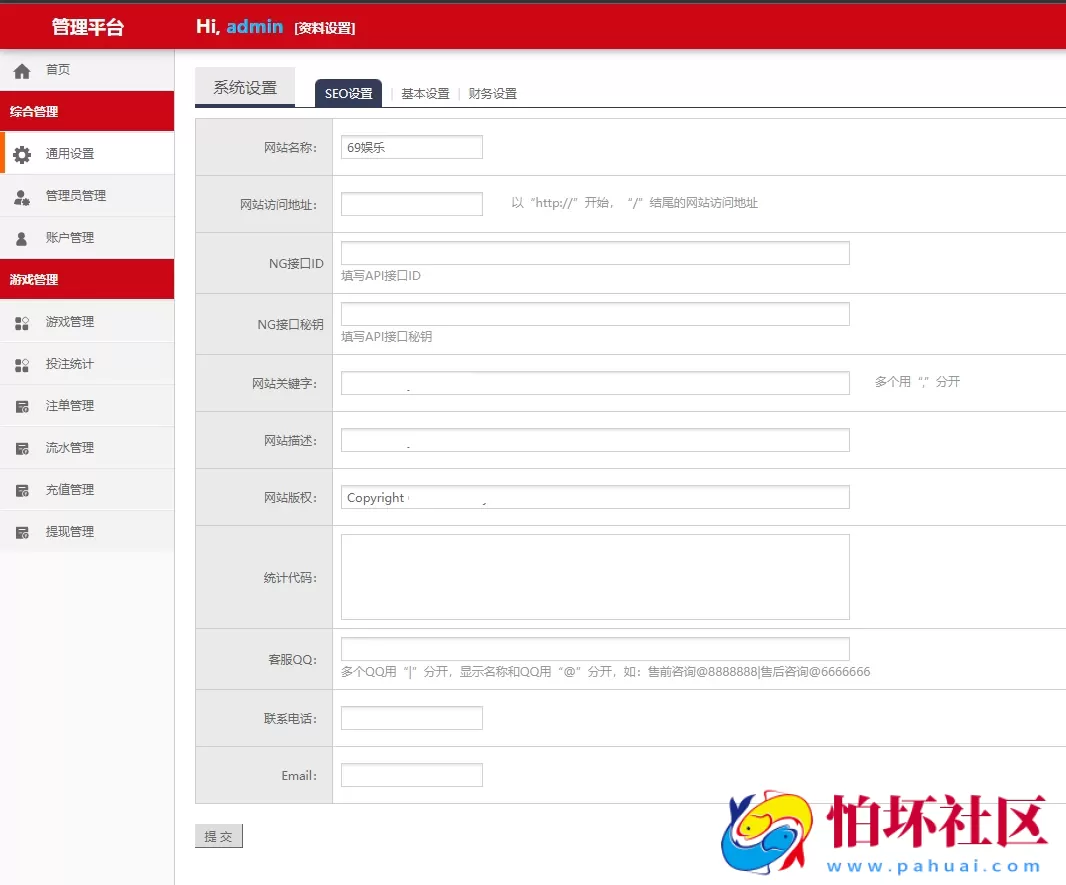Select the SEO设置 tab

click(348, 92)
